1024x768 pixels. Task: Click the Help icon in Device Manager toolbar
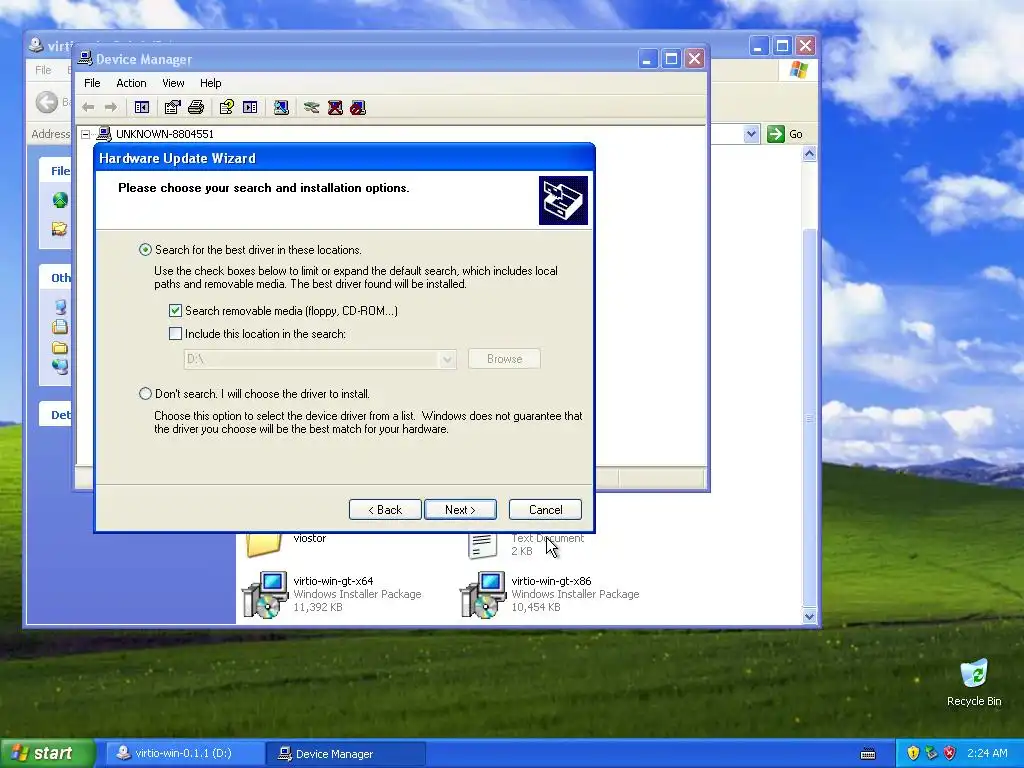[x=227, y=107]
